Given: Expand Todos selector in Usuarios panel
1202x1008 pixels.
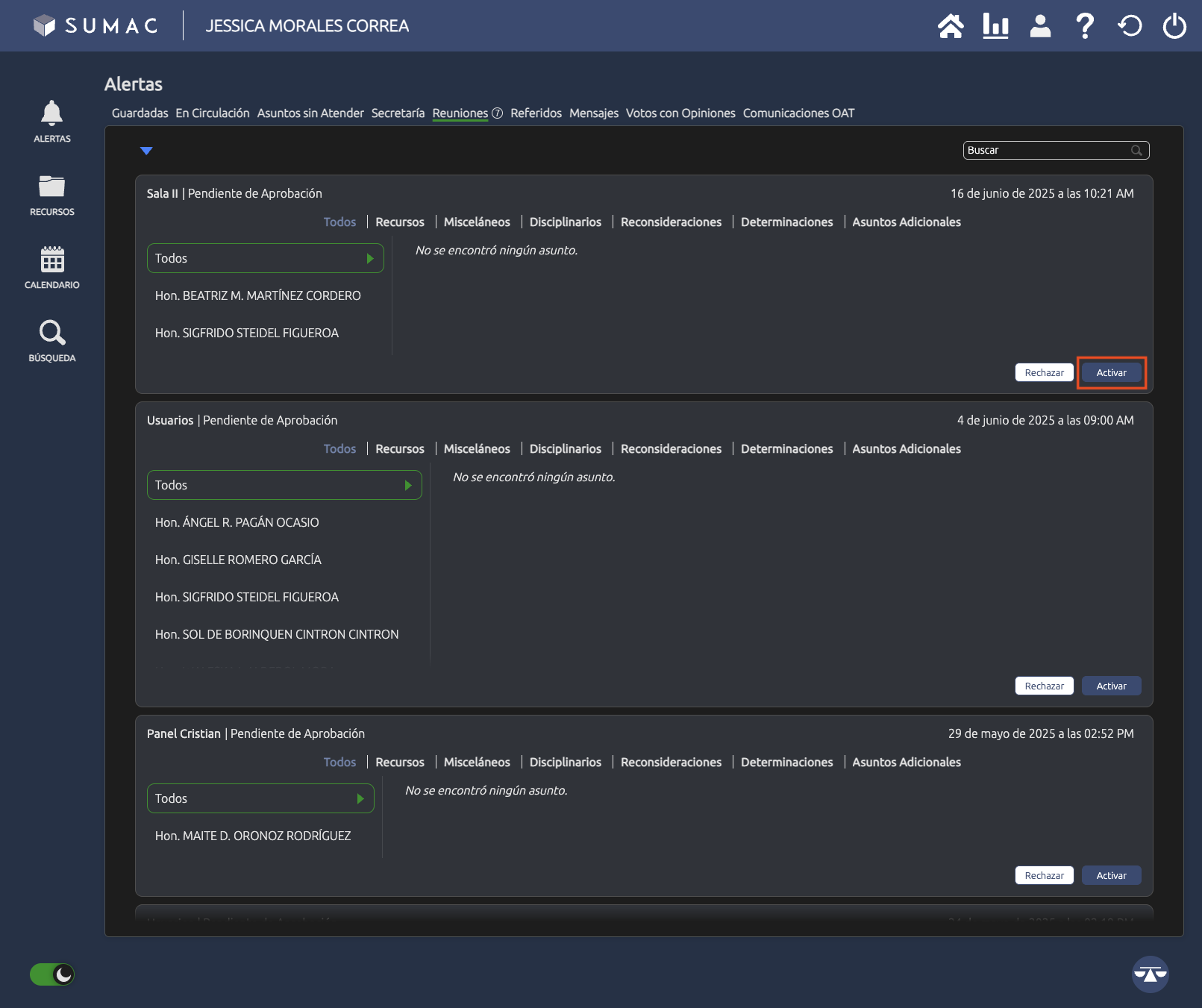Looking at the screenshot, I should (284, 485).
